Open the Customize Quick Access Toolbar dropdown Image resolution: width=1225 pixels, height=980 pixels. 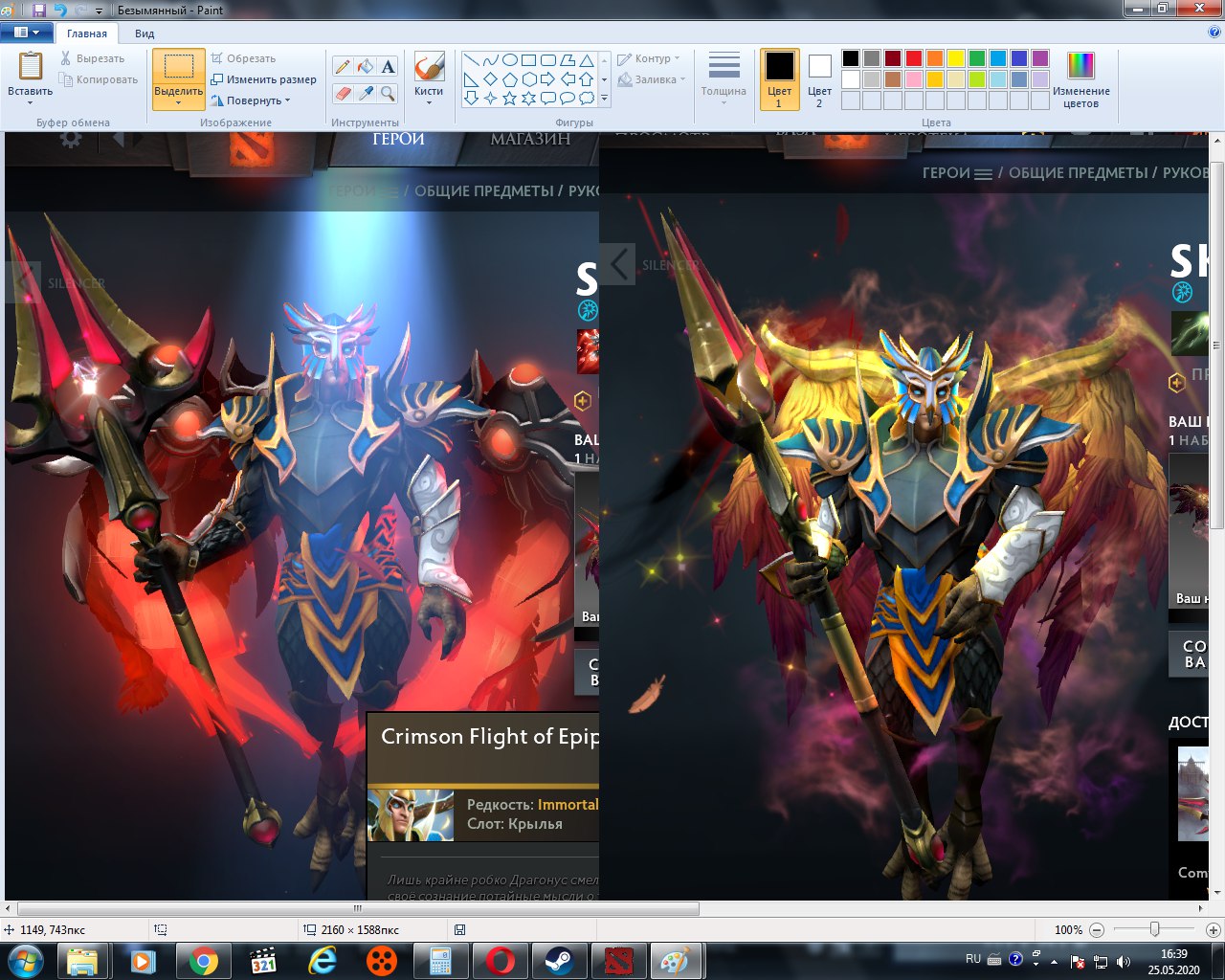click(x=99, y=11)
